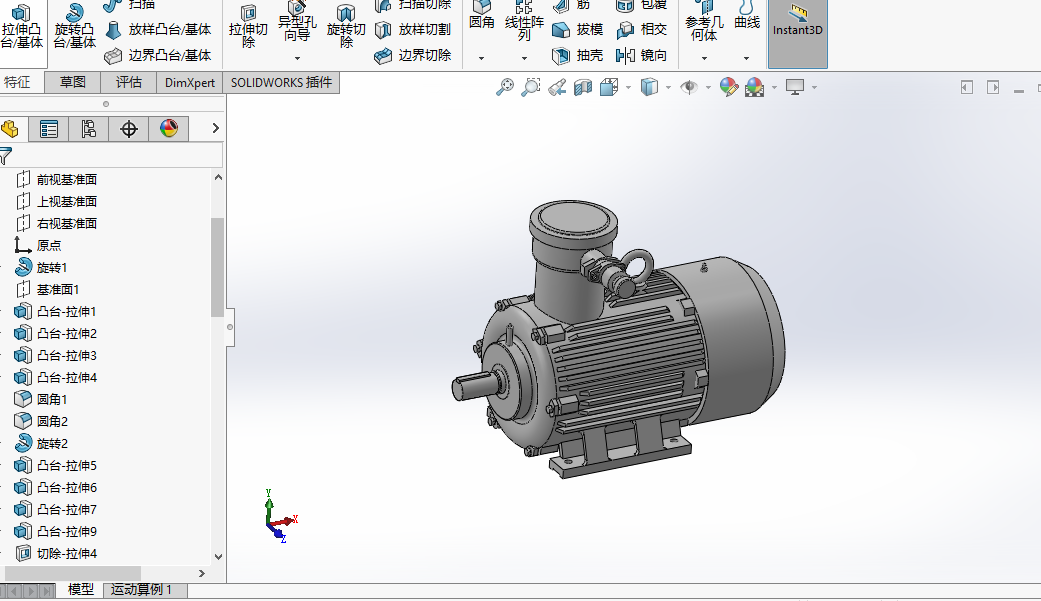Select the 凸台-拉伸1 feature in tree
Image resolution: width=1041 pixels, height=601 pixels.
(66, 312)
